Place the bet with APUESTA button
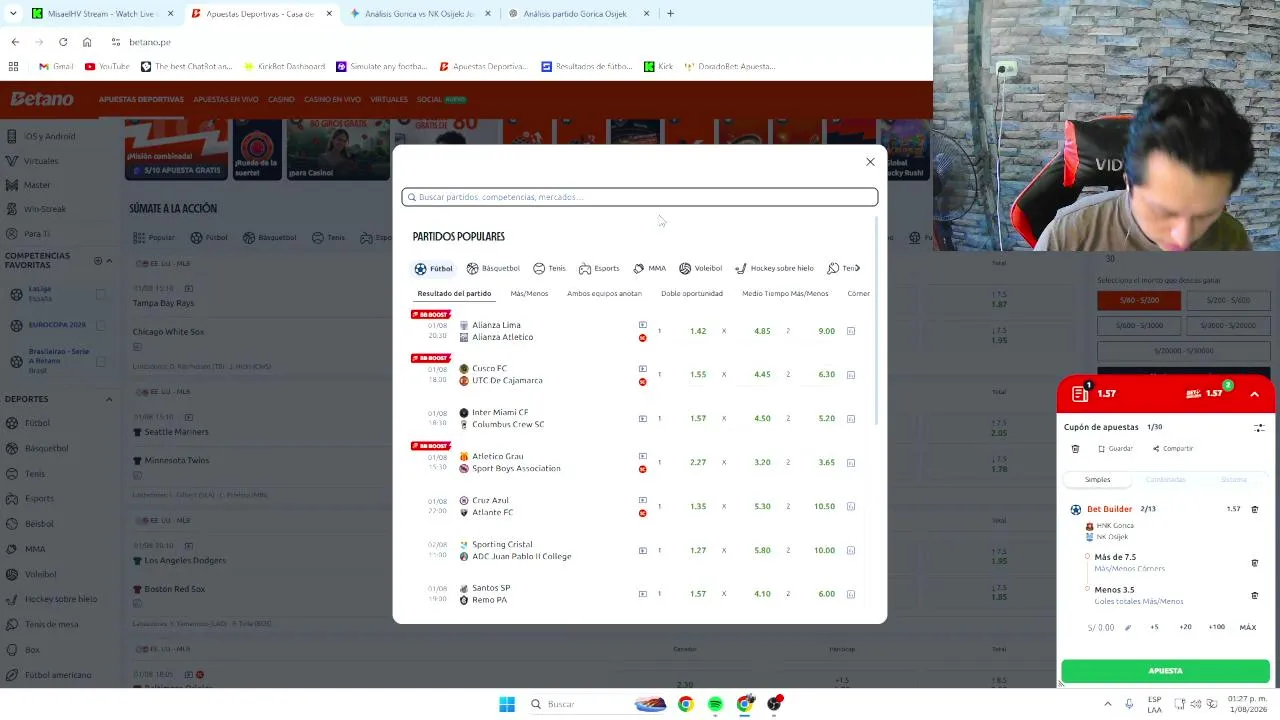 coord(1165,671)
